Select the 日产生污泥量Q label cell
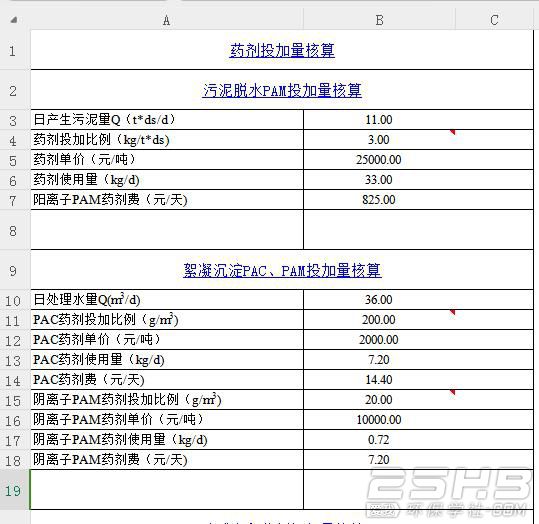This screenshot has height=524, width=539. (167, 120)
